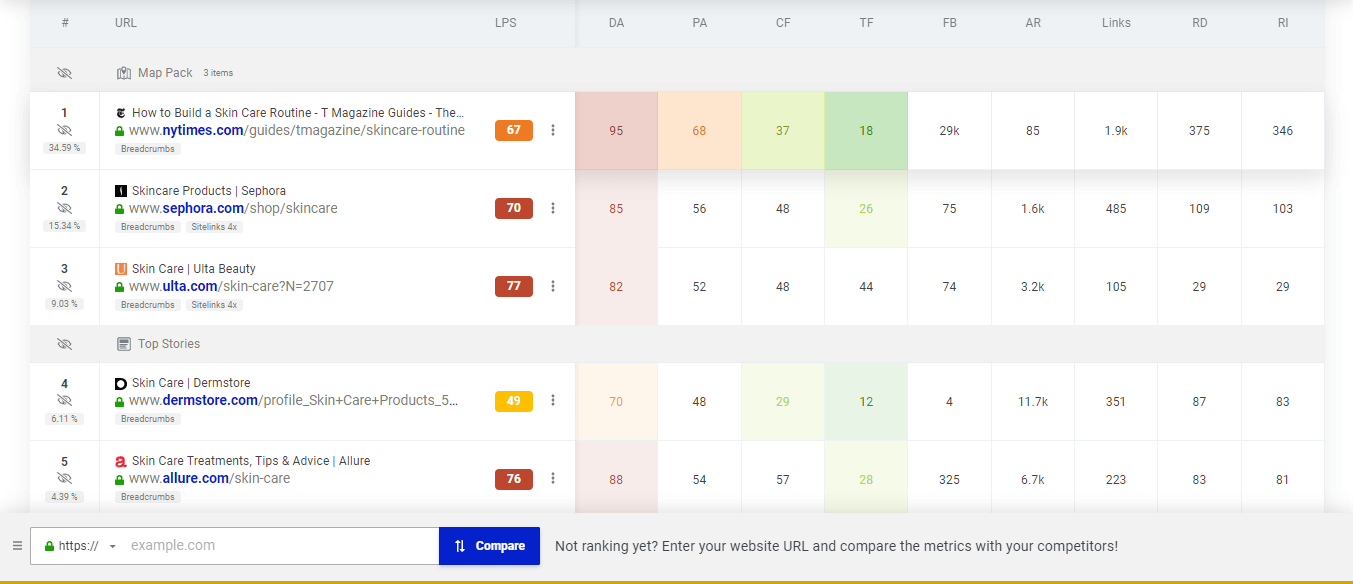Sort by the LPS column header

506,23
